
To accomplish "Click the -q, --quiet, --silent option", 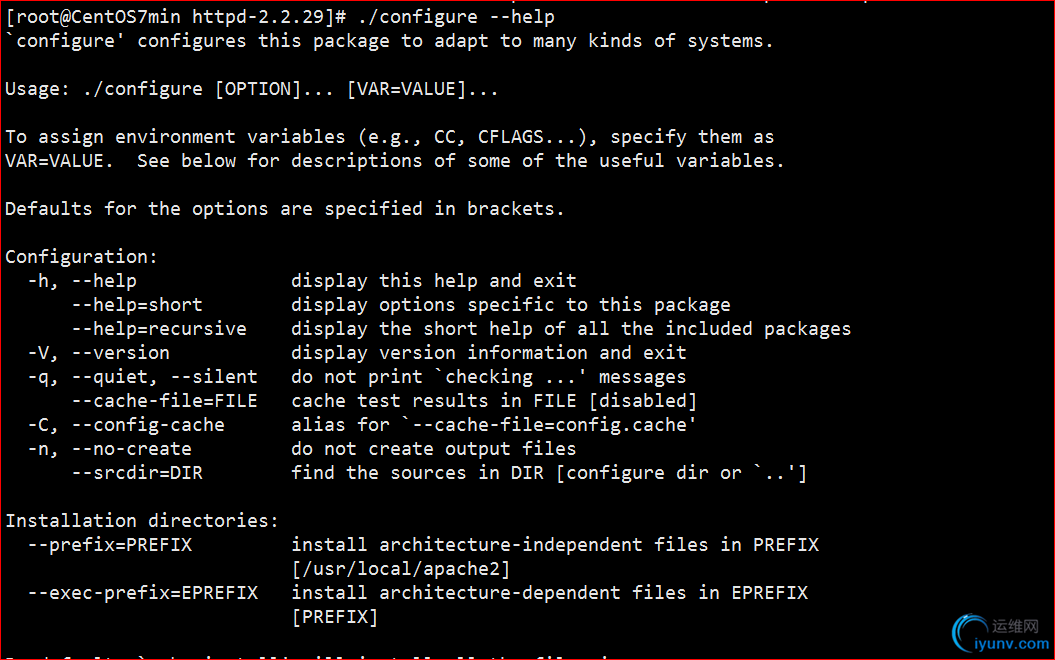I will 143,377.
